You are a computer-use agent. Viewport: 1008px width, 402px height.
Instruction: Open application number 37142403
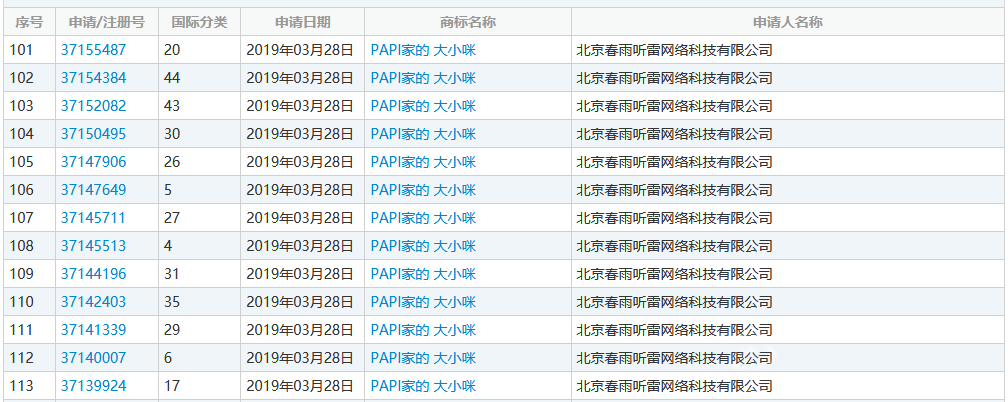tap(93, 302)
